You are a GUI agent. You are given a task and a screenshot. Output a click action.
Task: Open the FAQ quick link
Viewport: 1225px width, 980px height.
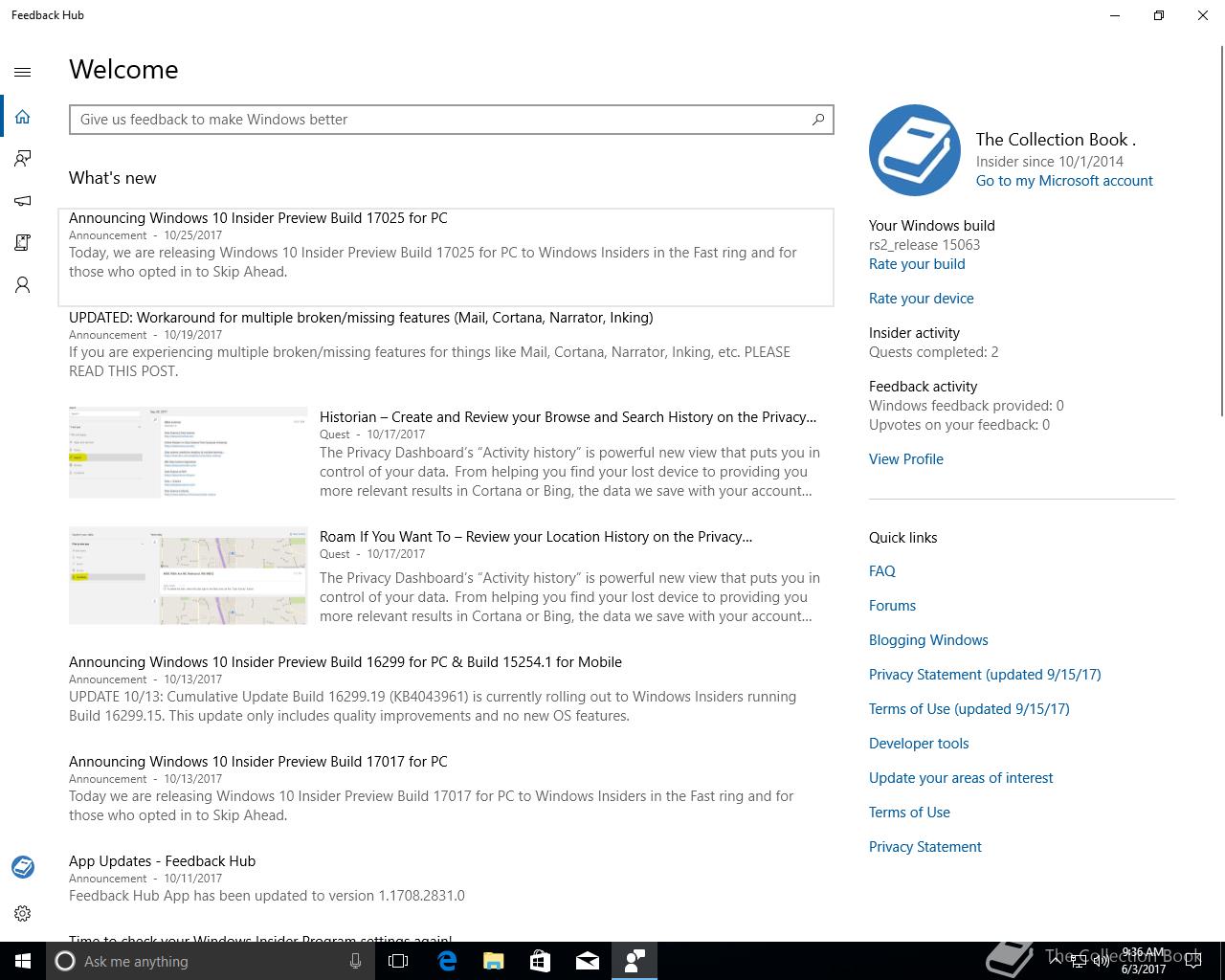point(881,571)
